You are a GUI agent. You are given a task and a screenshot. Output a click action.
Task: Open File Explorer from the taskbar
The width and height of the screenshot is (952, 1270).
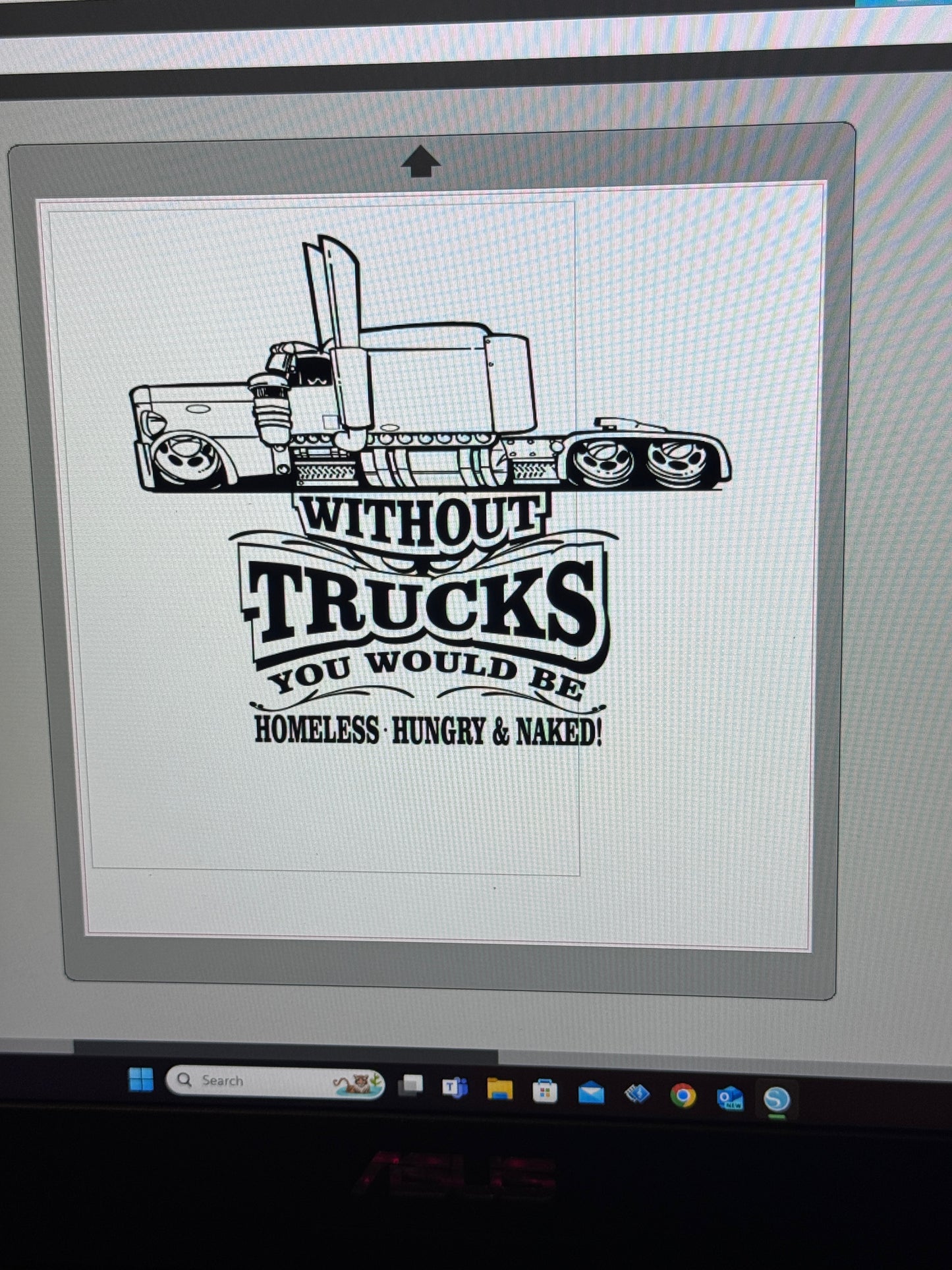(x=499, y=1089)
